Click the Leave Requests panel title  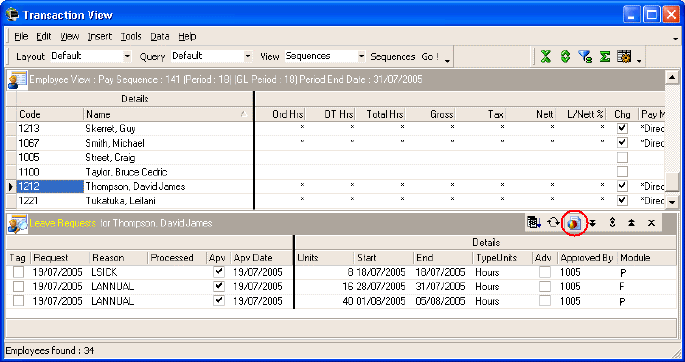point(62,223)
